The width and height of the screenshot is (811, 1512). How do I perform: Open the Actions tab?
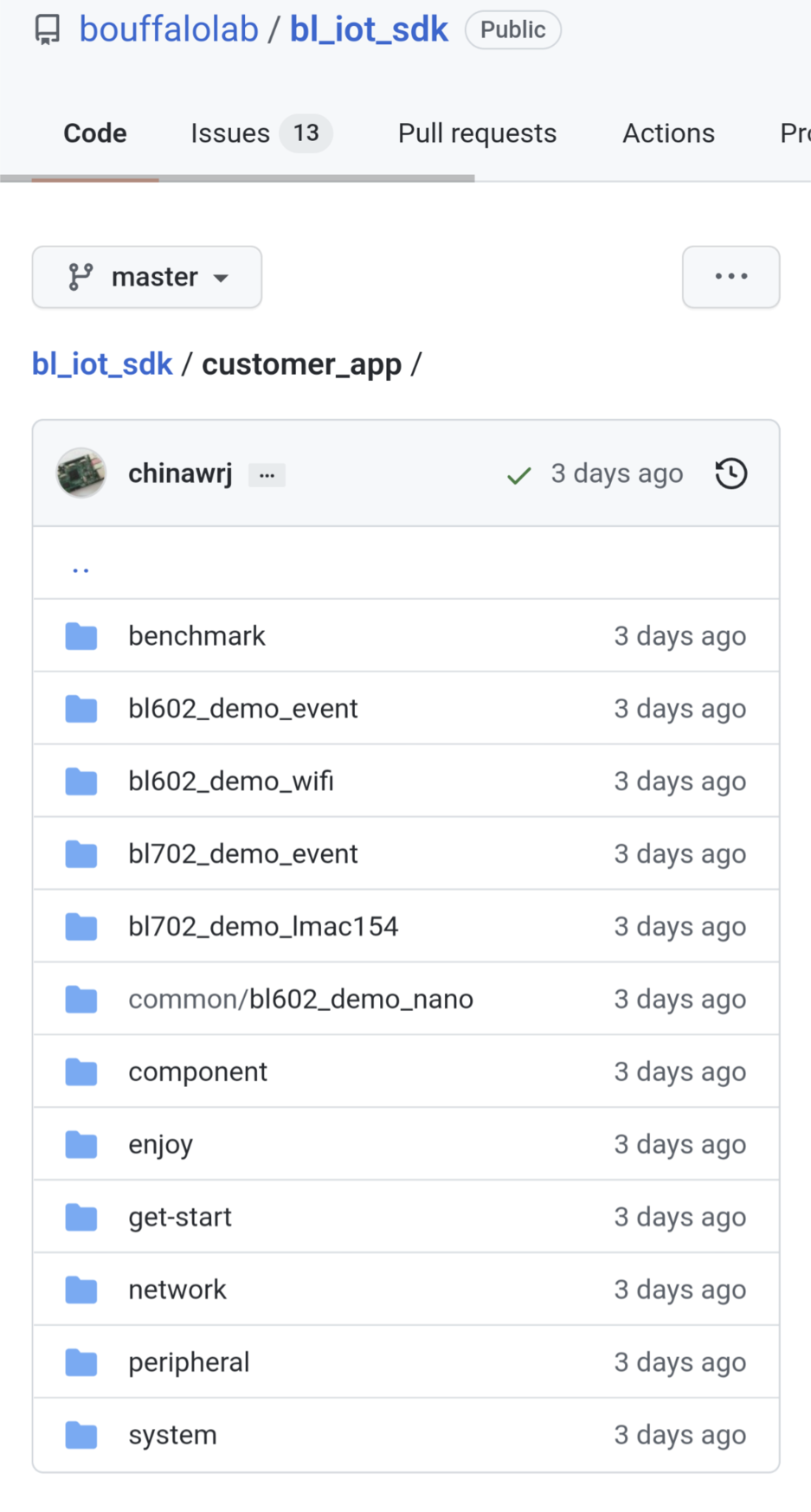pos(668,133)
